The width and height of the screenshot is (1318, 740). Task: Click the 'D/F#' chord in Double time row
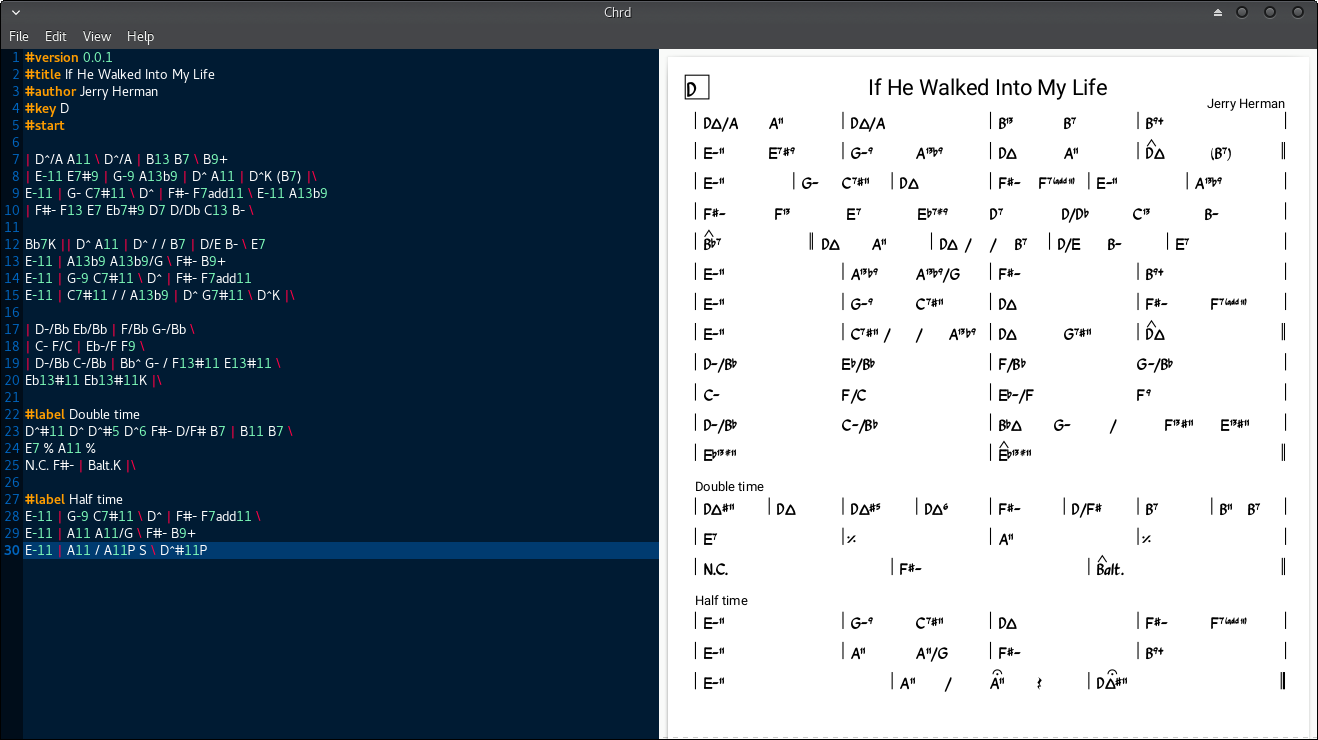pos(1086,509)
